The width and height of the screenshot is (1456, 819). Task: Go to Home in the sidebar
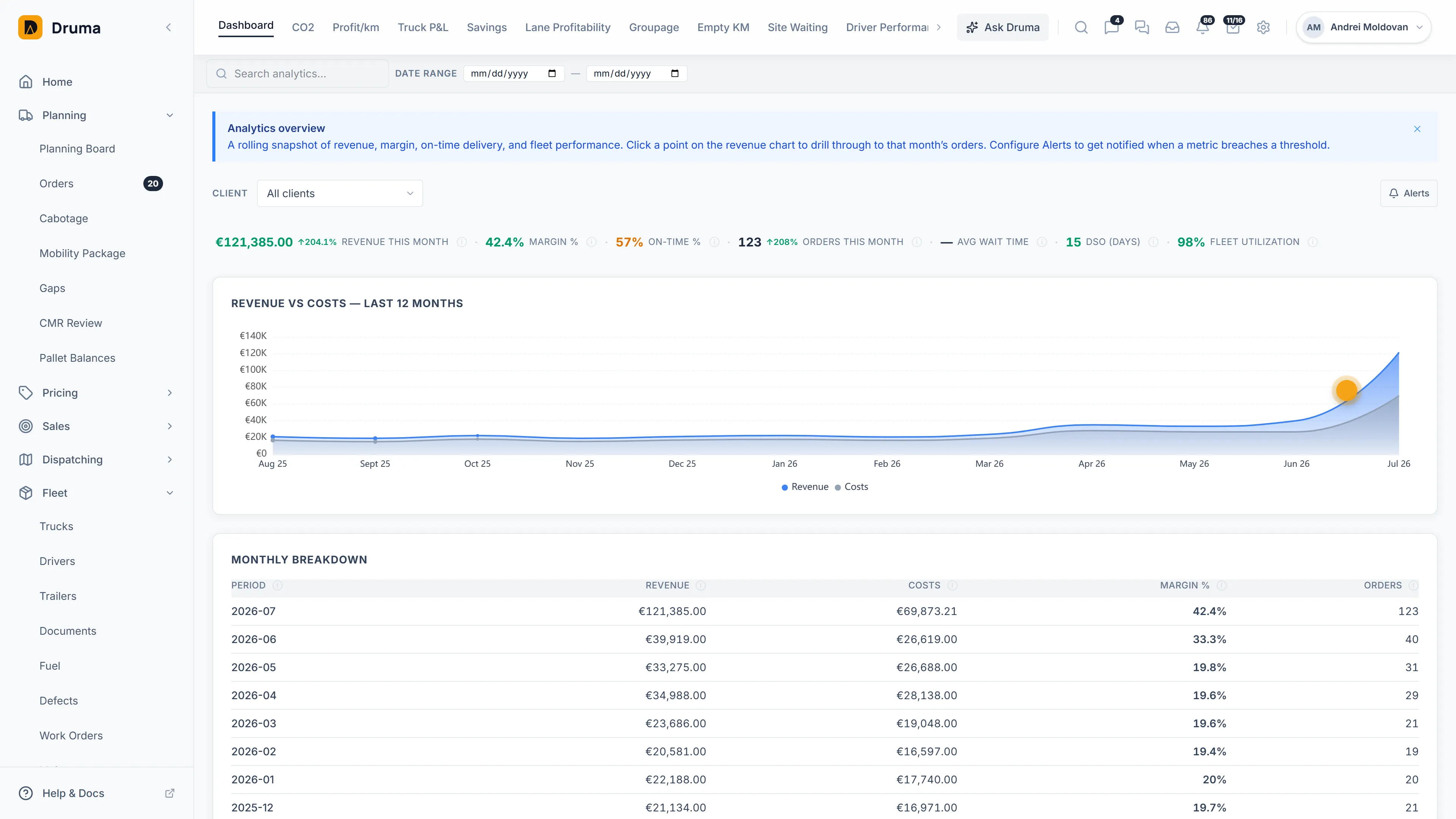click(57, 82)
